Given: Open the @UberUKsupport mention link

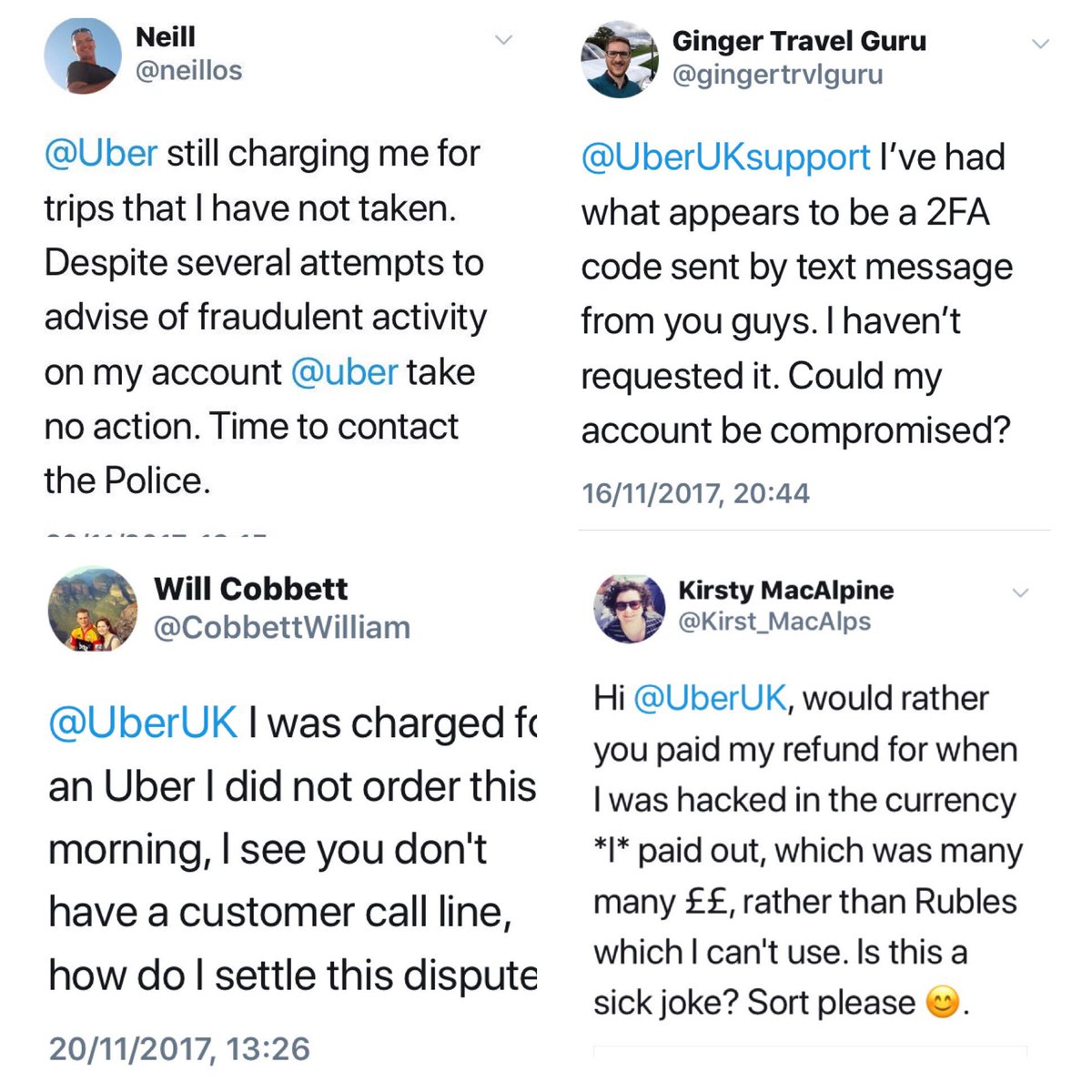Looking at the screenshot, I should tap(725, 157).
